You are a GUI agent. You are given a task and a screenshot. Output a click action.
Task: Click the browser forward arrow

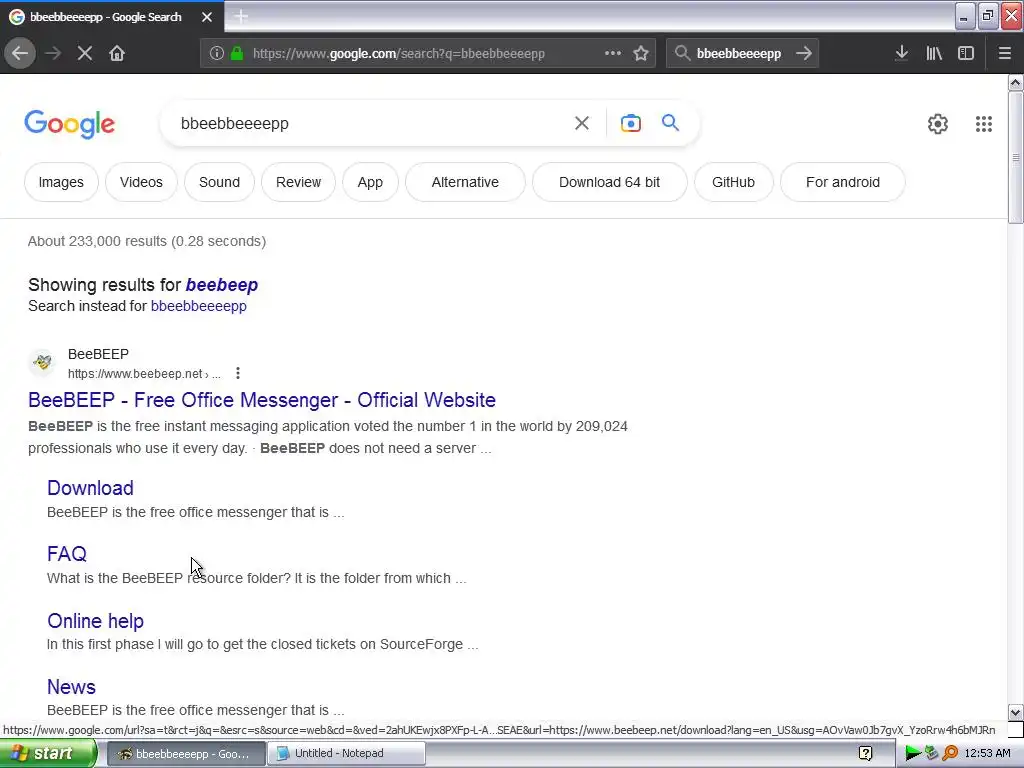53,53
